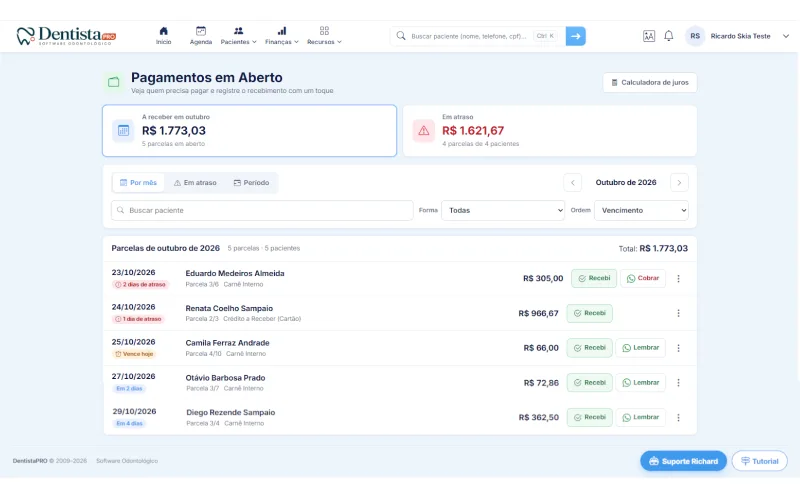The width and height of the screenshot is (800, 500).
Task: Open more options for Diego Rezende Sampaio
Action: (678, 417)
